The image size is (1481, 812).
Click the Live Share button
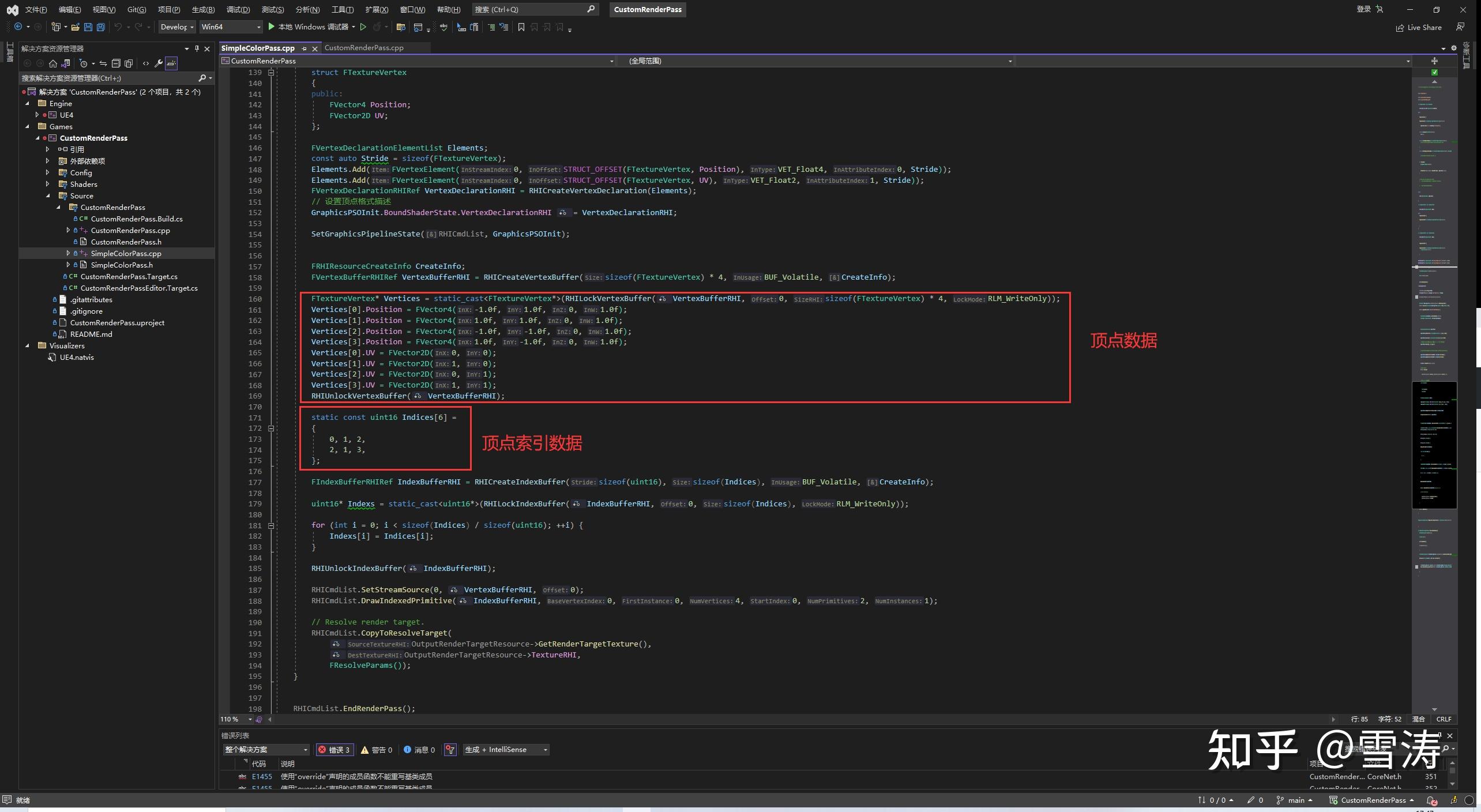(1419, 27)
